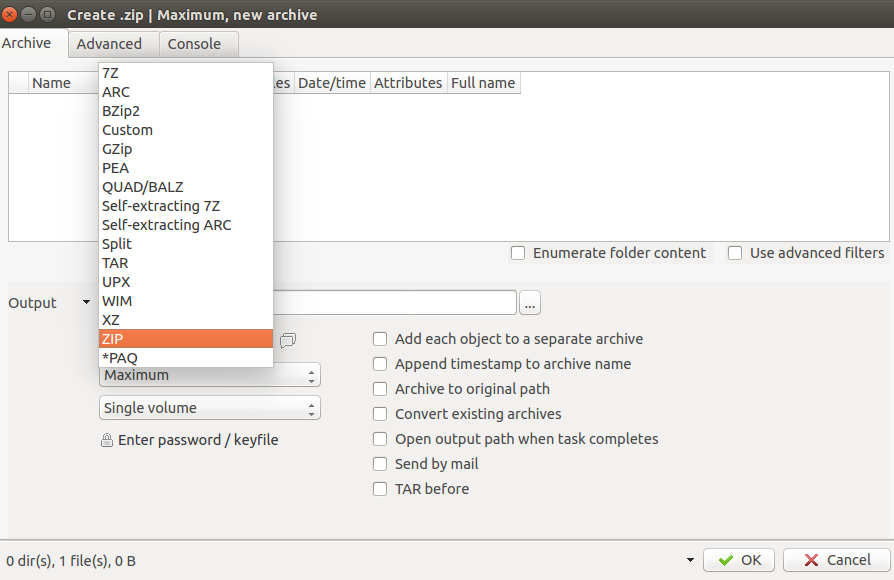The width and height of the screenshot is (894, 580).
Task: Choose 7Z from the format list
Action: (x=186, y=73)
